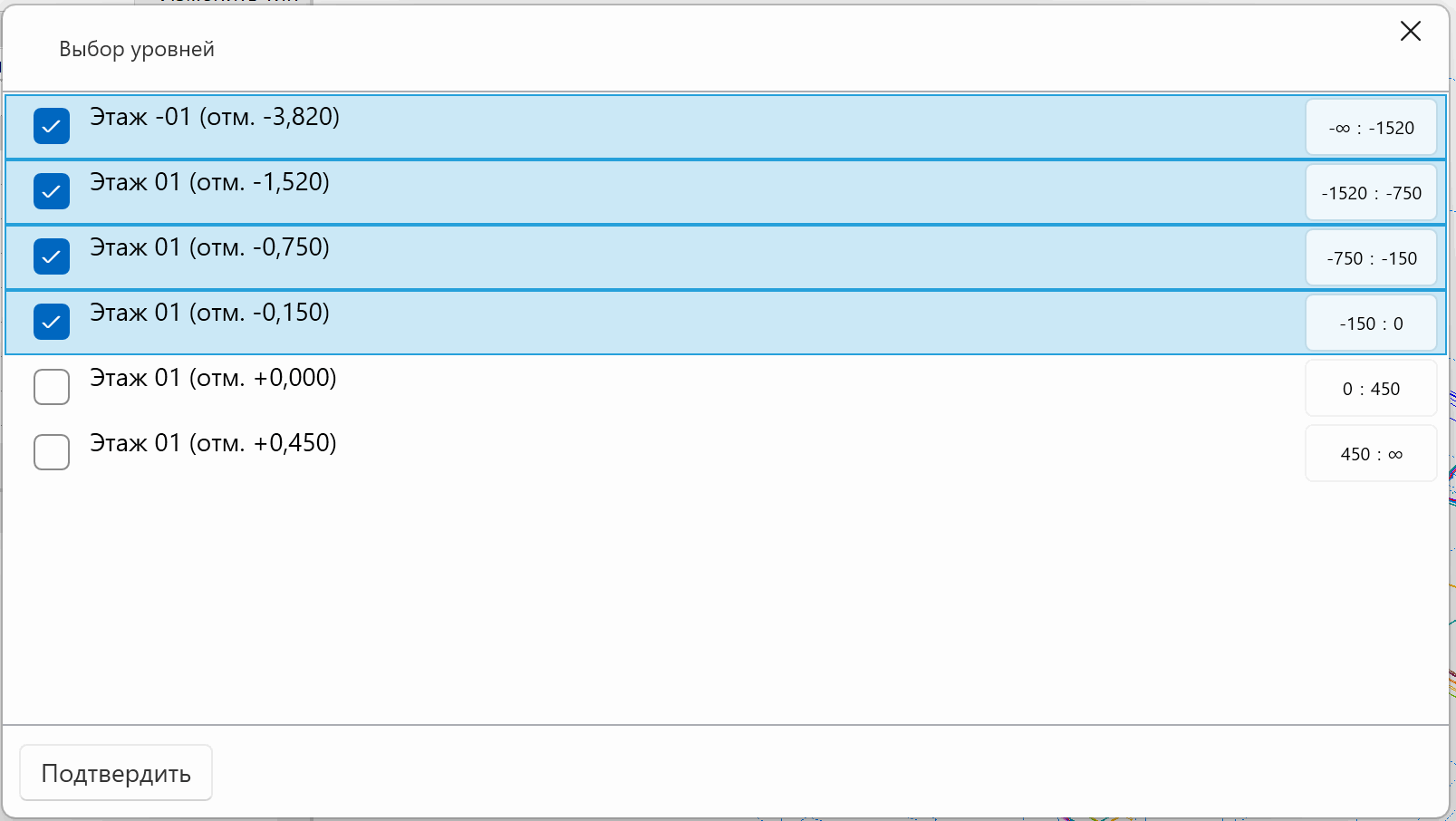Click the -∞ : -1520 range box

pyautogui.click(x=1371, y=127)
